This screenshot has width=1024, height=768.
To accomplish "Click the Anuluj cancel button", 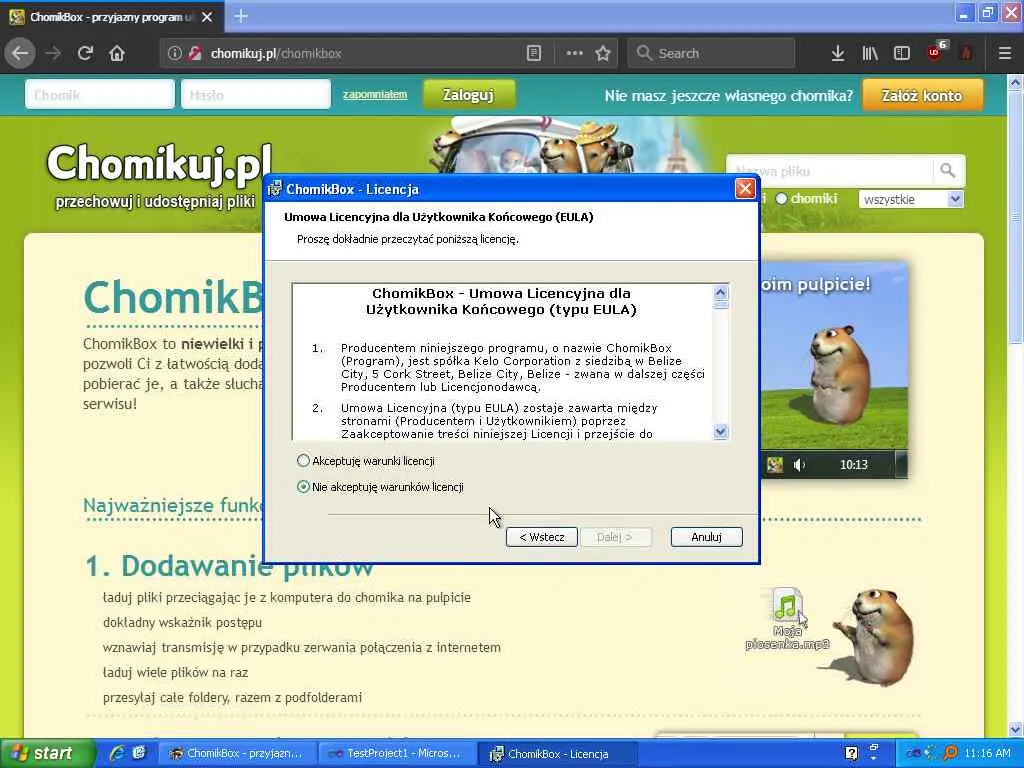I will [707, 537].
